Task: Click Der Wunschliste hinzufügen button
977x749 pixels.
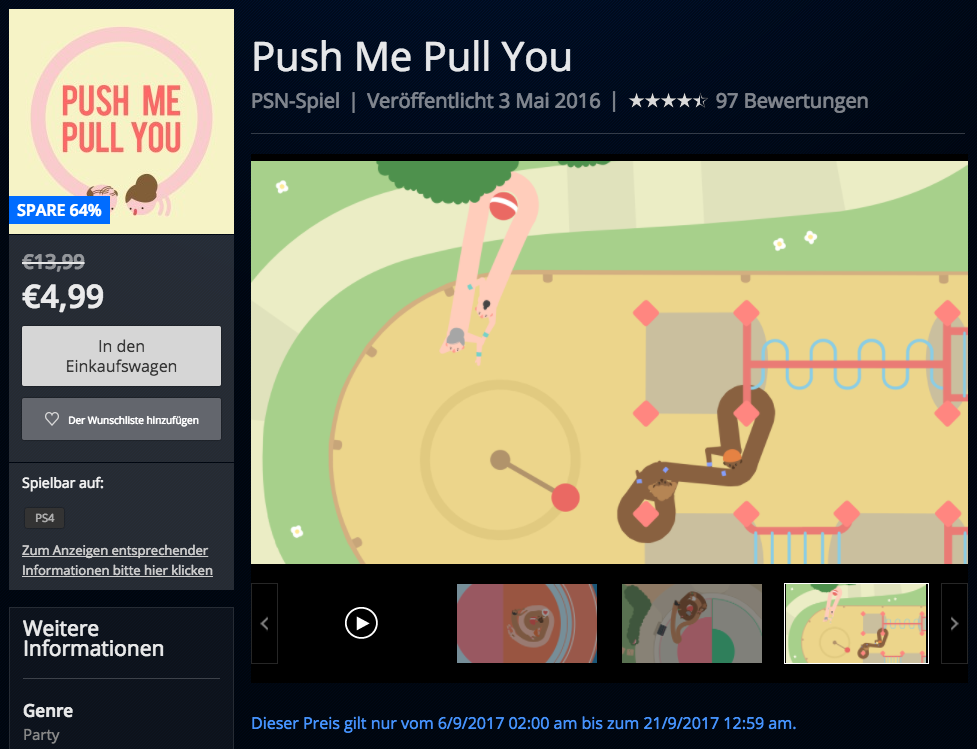Action: (x=122, y=419)
